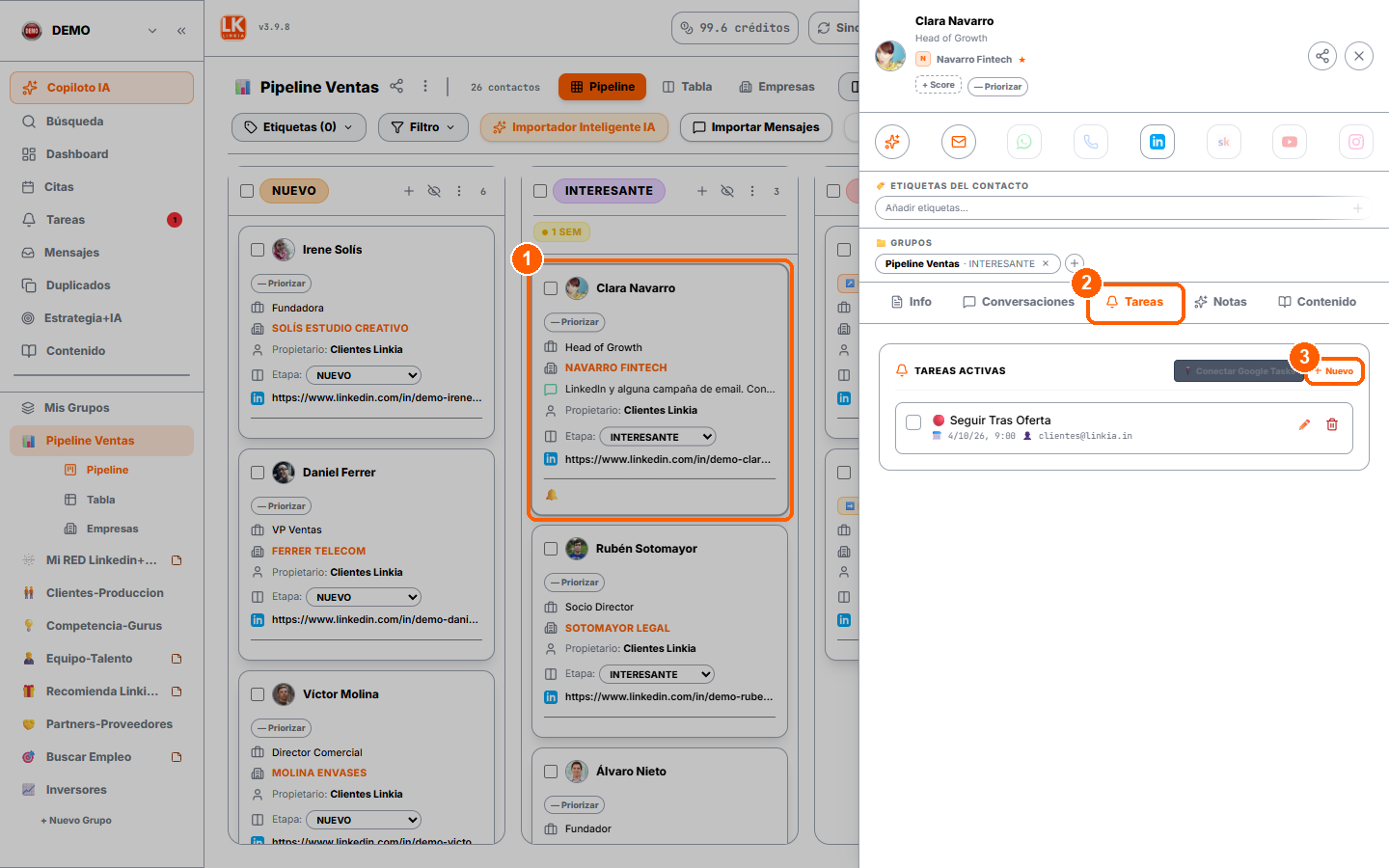Delete the Seguir Tras Oferta task
The width and height of the screenshot is (1389, 868).
point(1332,424)
